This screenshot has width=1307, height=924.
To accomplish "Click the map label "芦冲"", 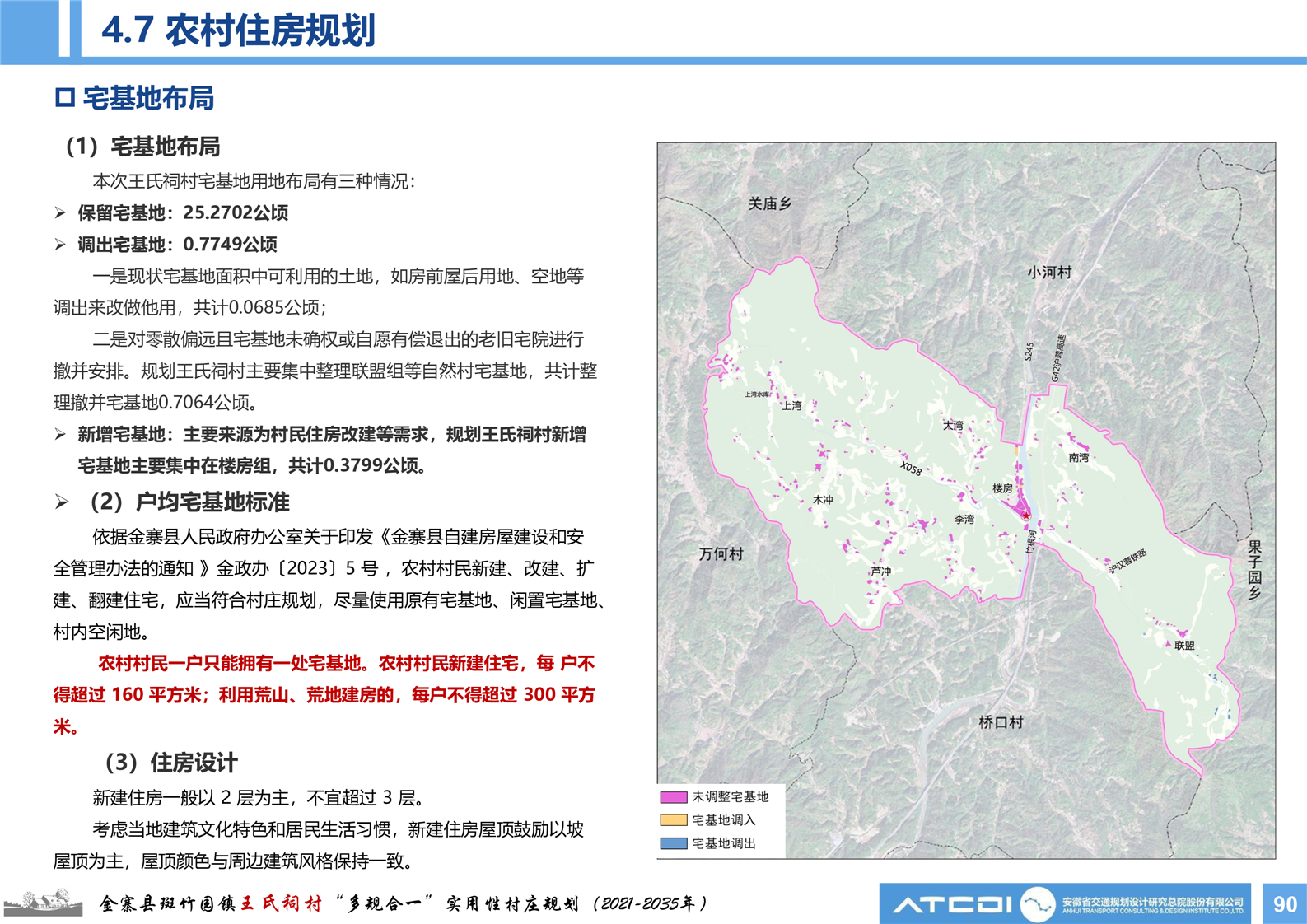I will (881, 571).
